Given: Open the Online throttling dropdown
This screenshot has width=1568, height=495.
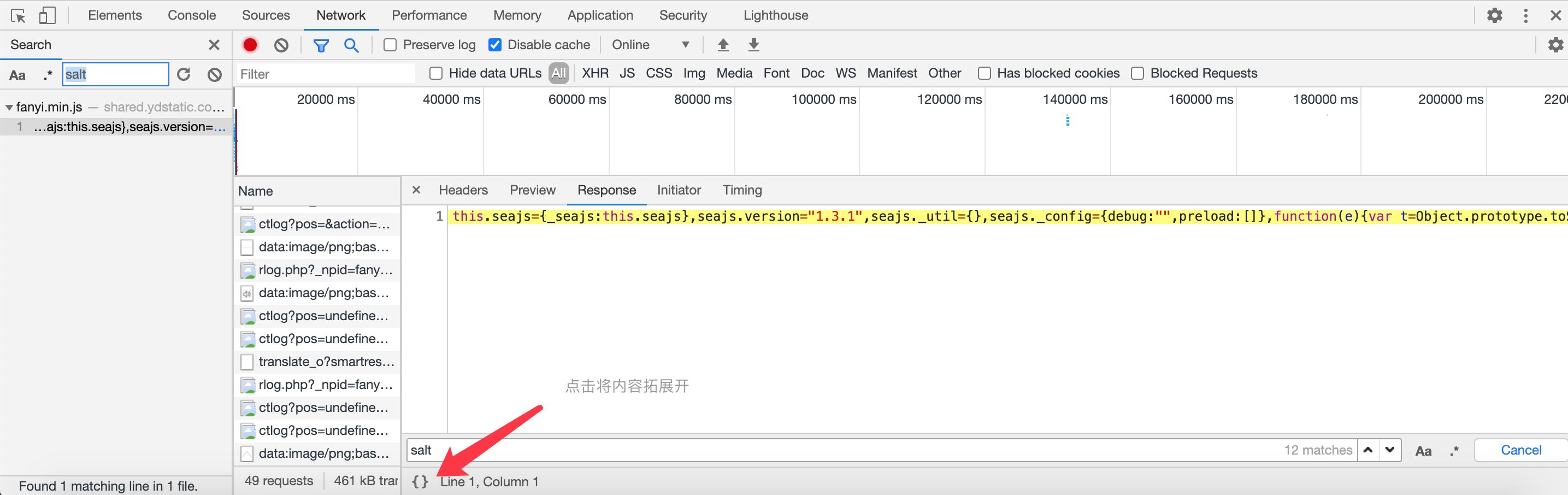Looking at the screenshot, I should (x=650, y=45).
